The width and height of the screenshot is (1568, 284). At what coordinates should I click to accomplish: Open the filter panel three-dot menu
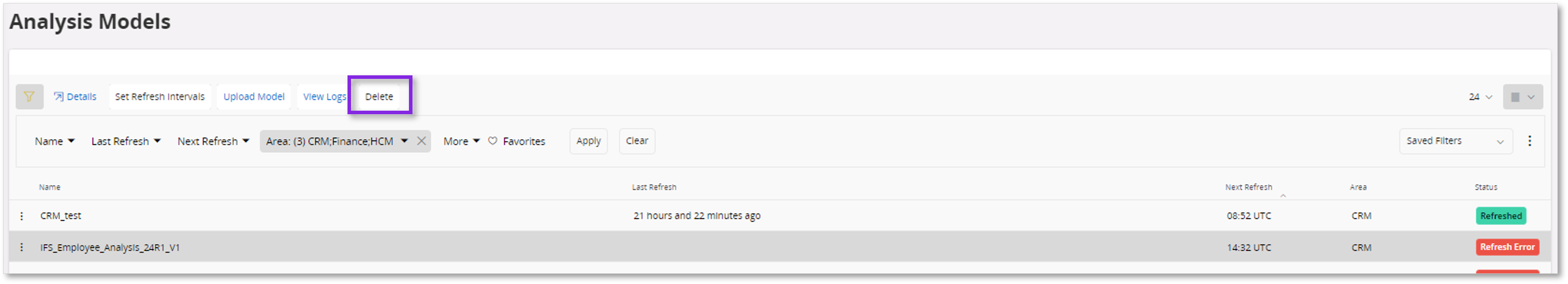(x=1529, y=141)
